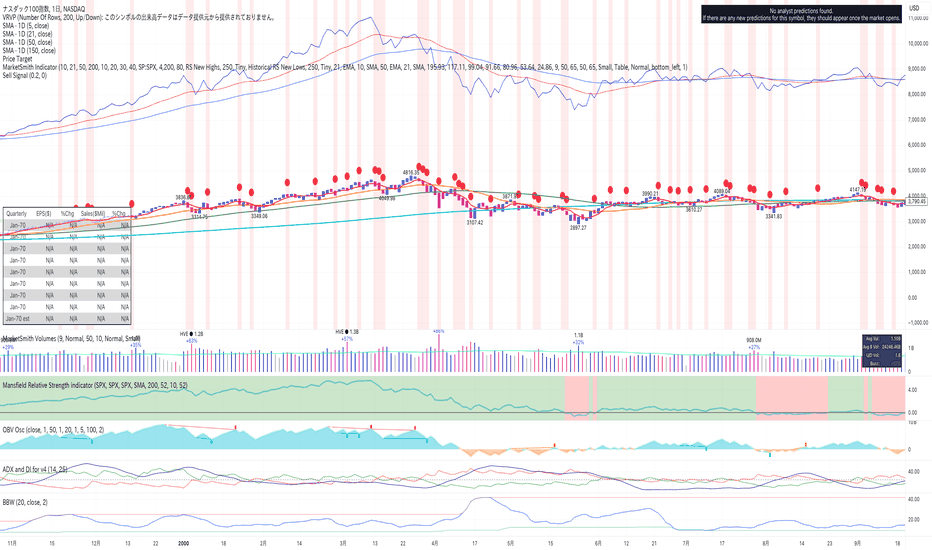Click the 4.00 label on Mansfield axis
The width and height of the screenshot is (932, 550).
(912, 390)
